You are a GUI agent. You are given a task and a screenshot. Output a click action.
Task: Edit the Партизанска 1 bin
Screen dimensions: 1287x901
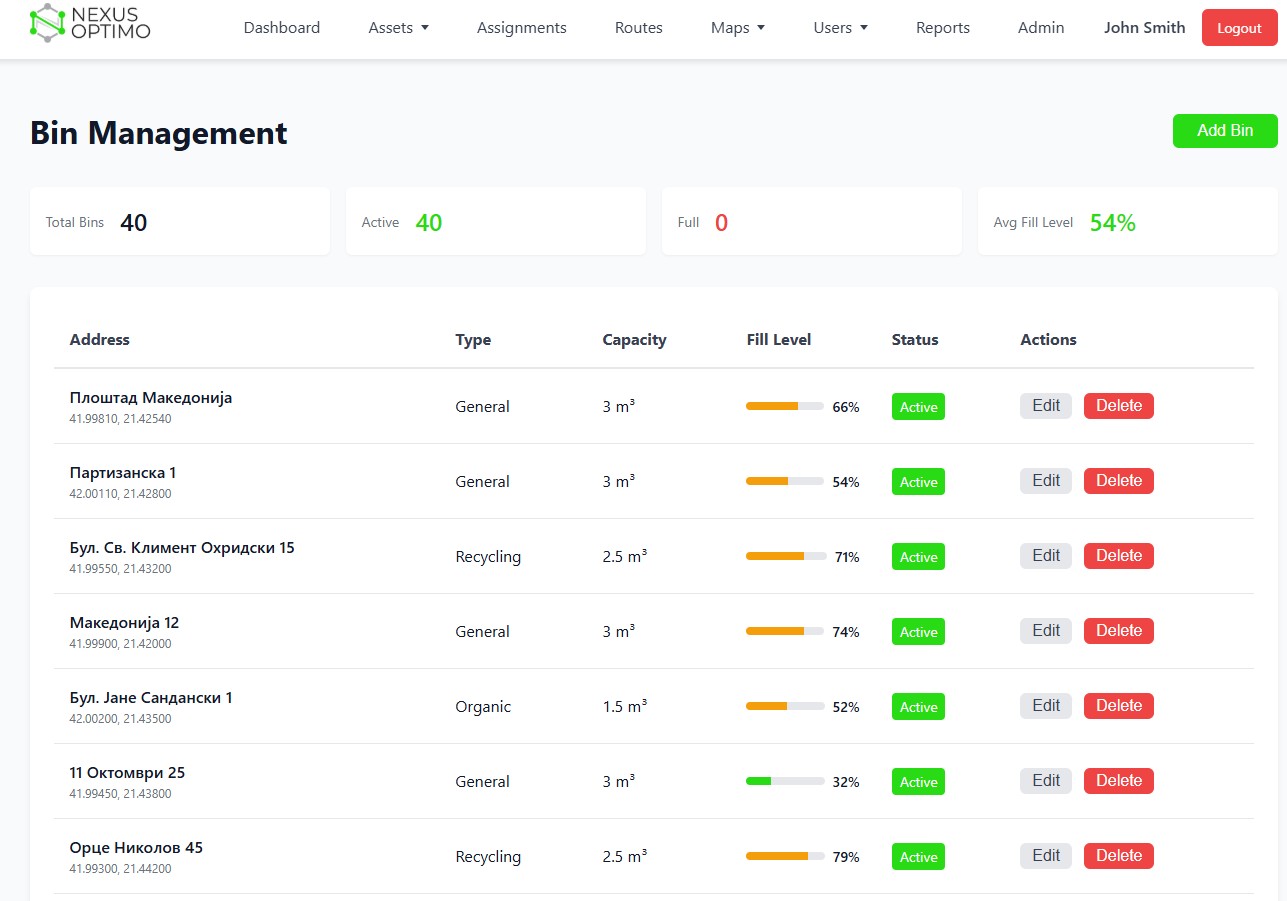point(1046,481)
